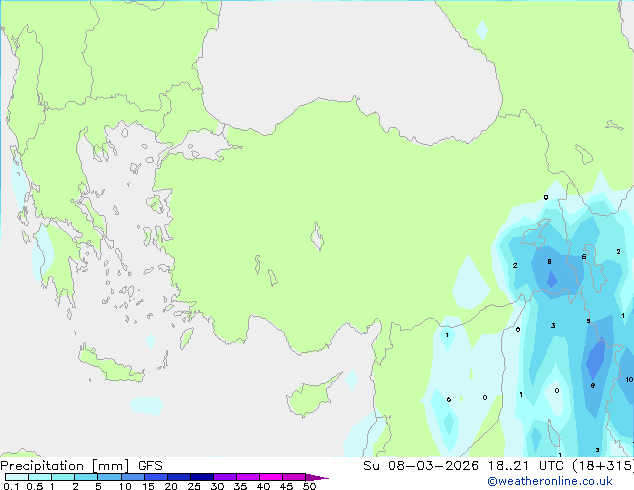Click the "20" legend scale label

coord(171,486)
